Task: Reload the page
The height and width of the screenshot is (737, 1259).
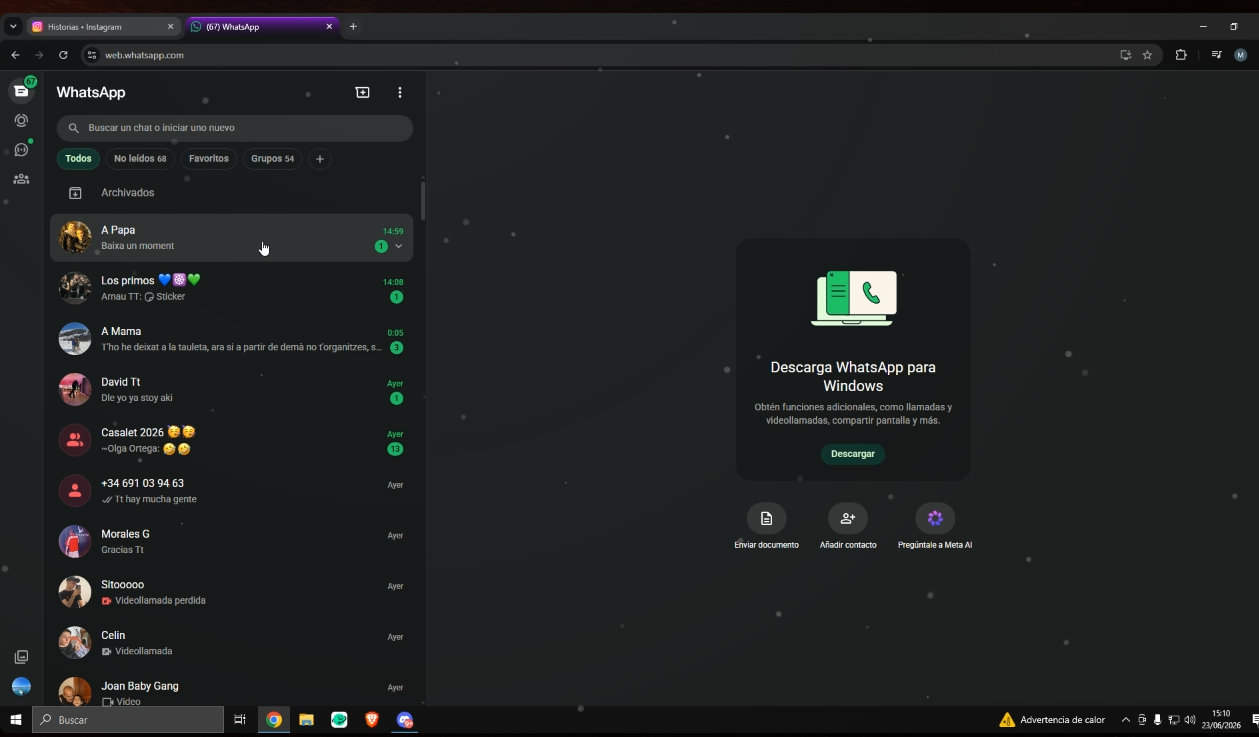Action: 63,55
